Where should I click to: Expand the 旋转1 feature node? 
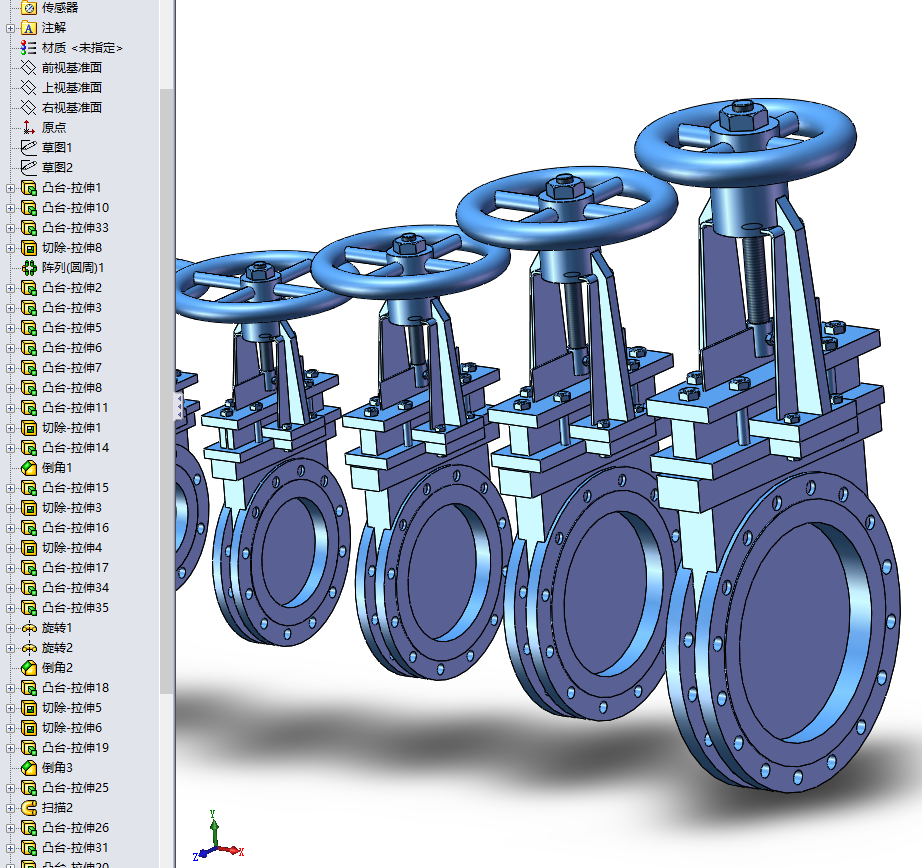10,628
